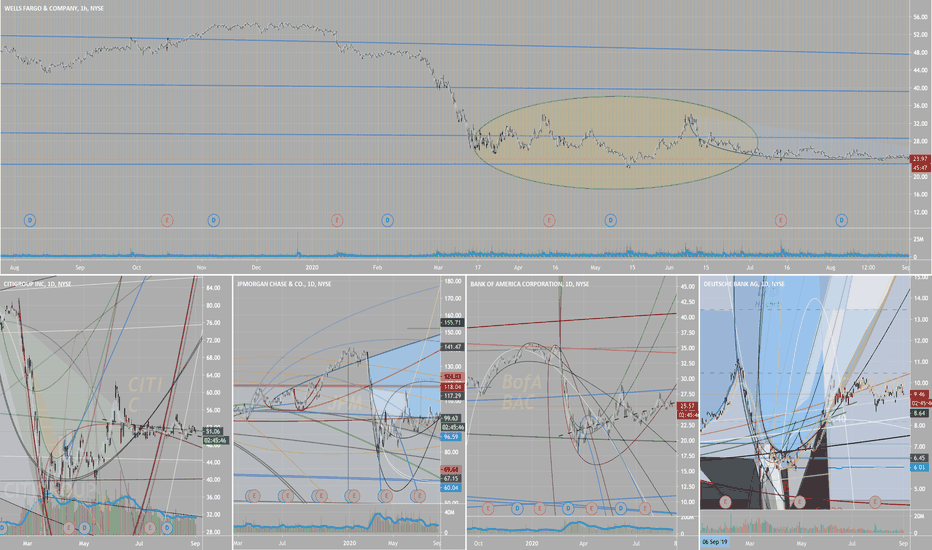Open Wells Fargo dividend marker near Feb label

point(388,221)
